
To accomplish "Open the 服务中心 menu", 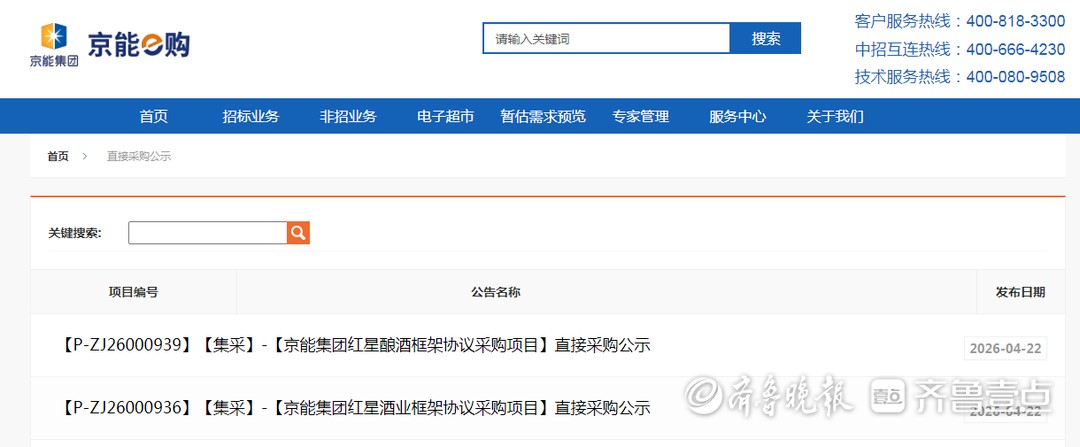I will (x=737, y=117).
